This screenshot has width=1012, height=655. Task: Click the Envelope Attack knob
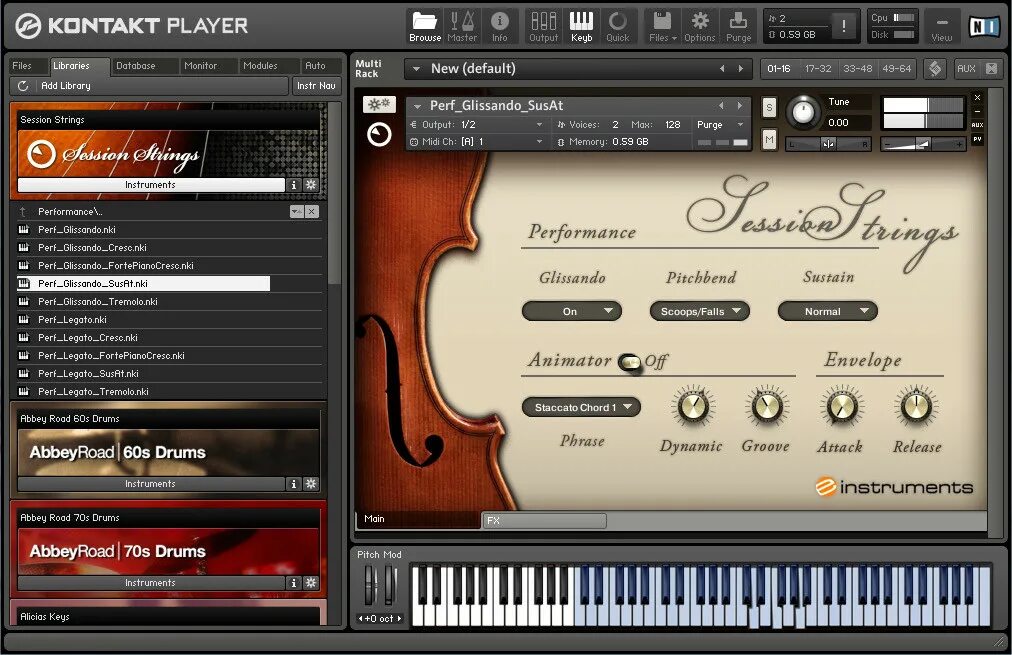pos(842,407)
